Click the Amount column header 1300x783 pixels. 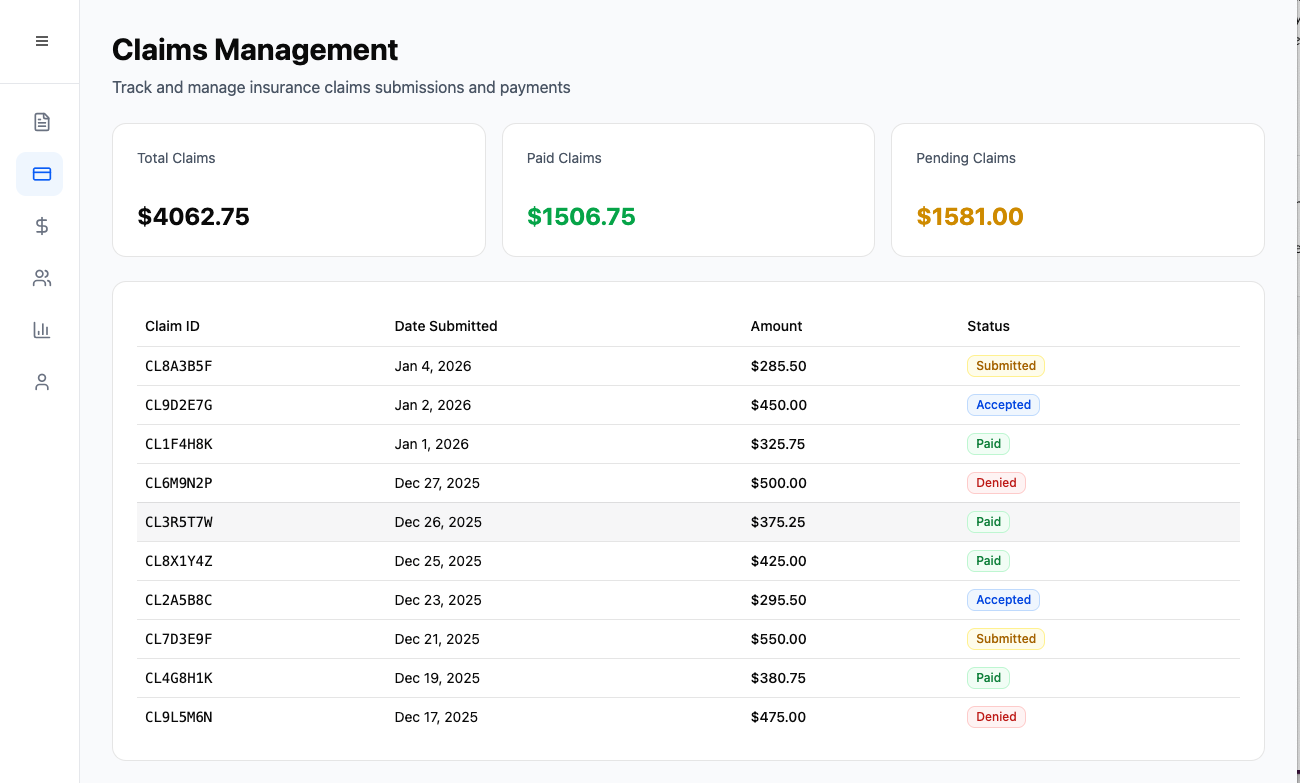coord(777,326)
